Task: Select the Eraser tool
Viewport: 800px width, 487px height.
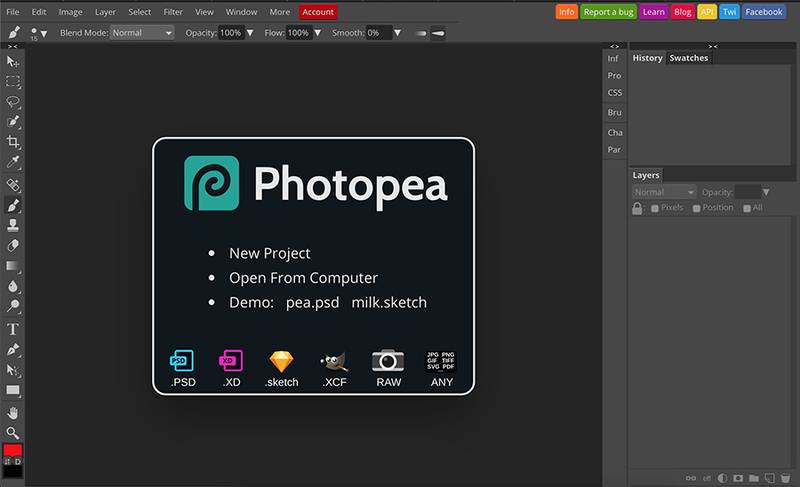Action: (13, 245)
